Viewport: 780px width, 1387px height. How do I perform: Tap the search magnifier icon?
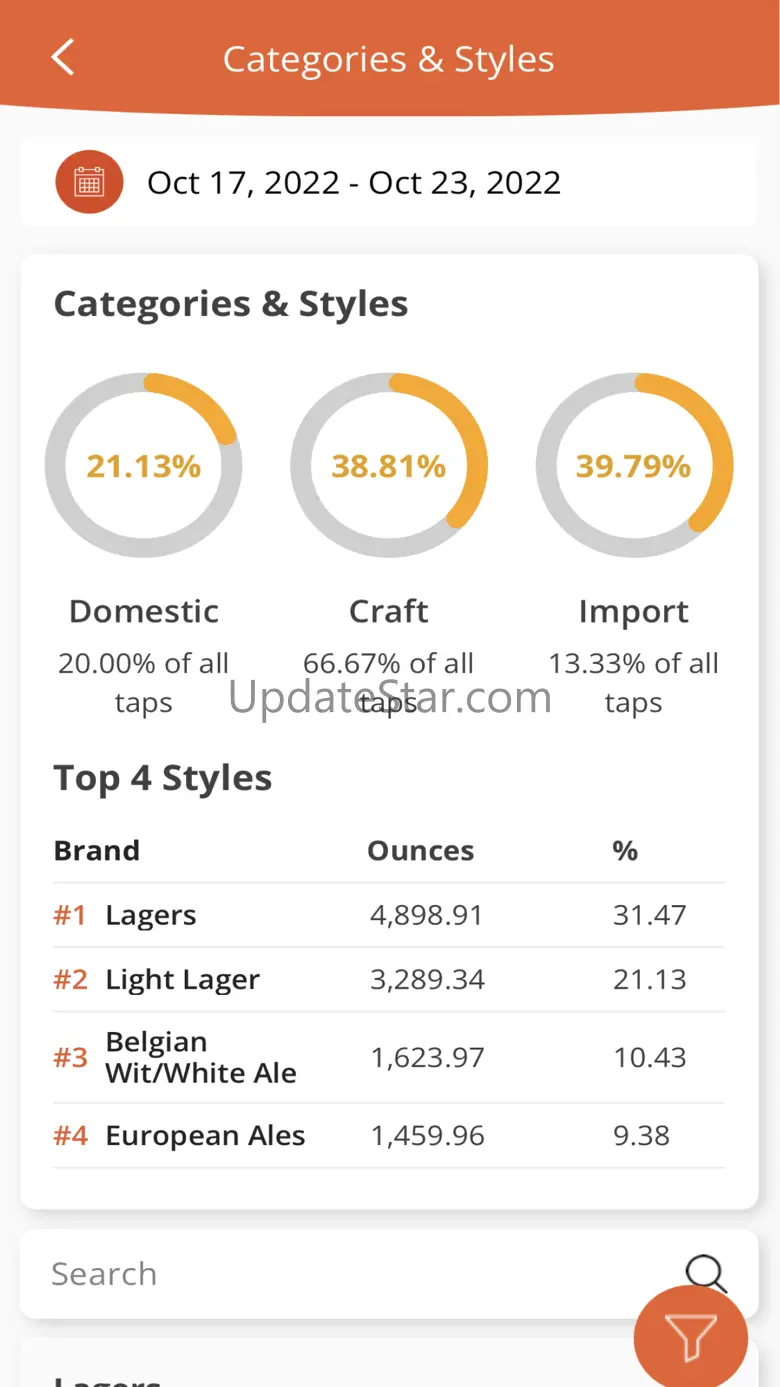click(705, 1273)
